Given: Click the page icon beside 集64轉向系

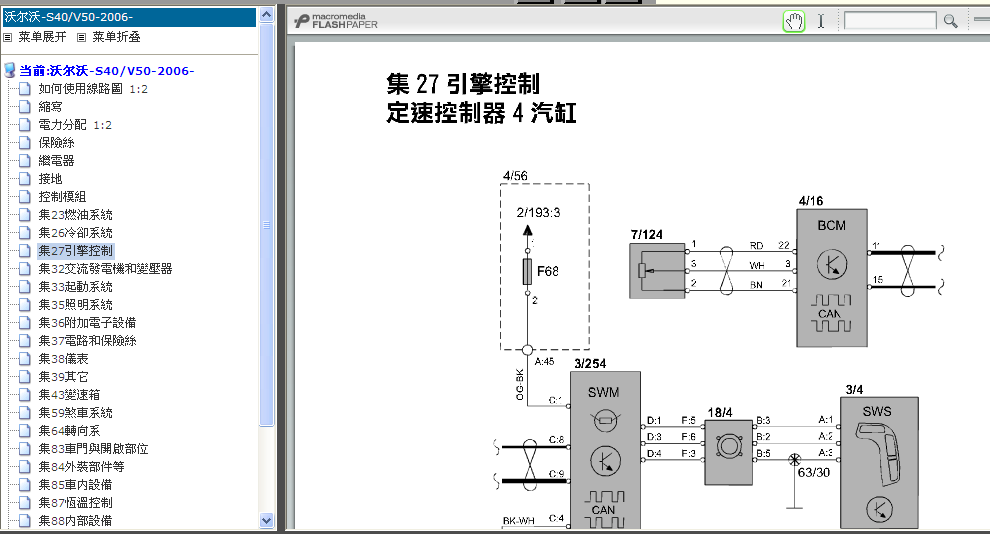Looking at the screenshot, I should [x=25, y=430].
